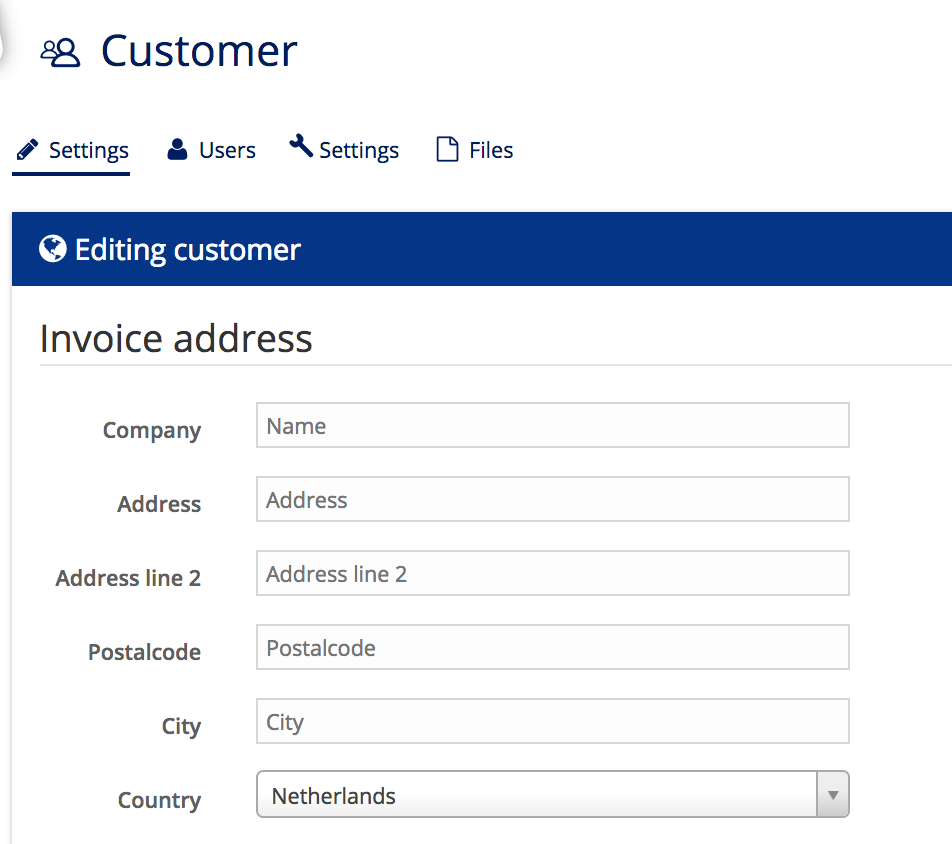Click the Invoice address section heading

[x=176, y=338]
